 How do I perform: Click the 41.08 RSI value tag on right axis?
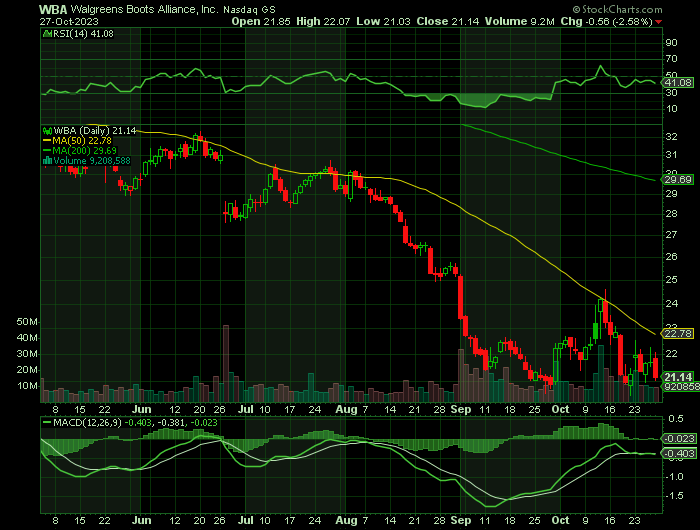point(678,83)
